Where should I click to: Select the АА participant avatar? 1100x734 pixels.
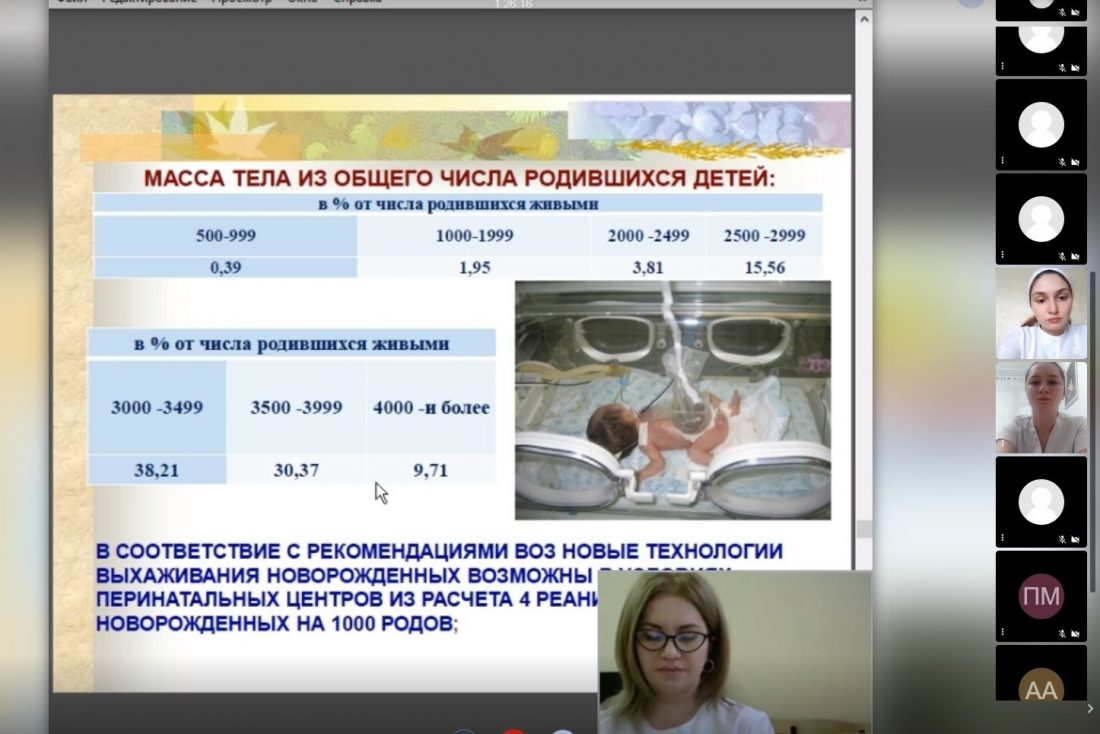click(1041, 686)
